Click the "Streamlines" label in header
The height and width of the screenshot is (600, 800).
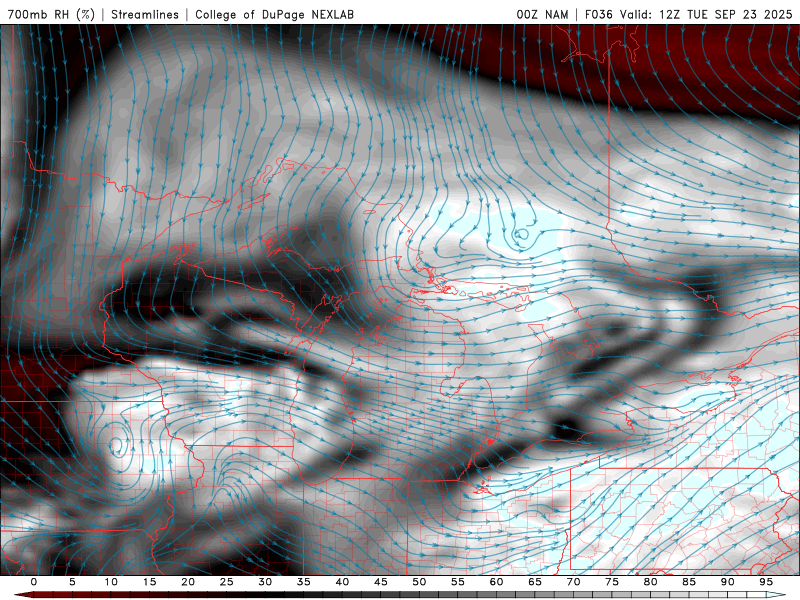[145, 14]
